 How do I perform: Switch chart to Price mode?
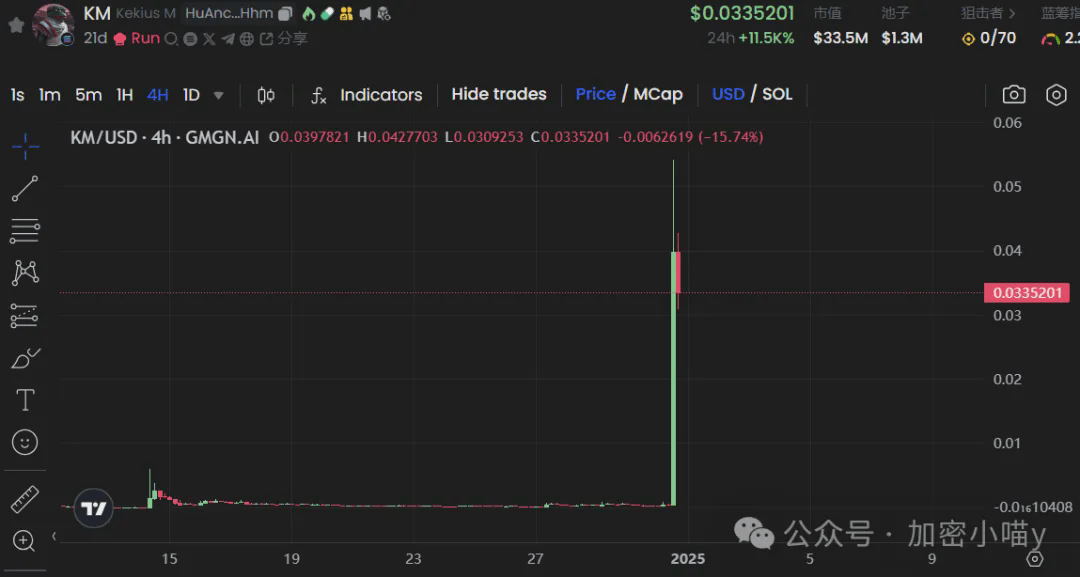pyautogui.click(x=595, y=94)
